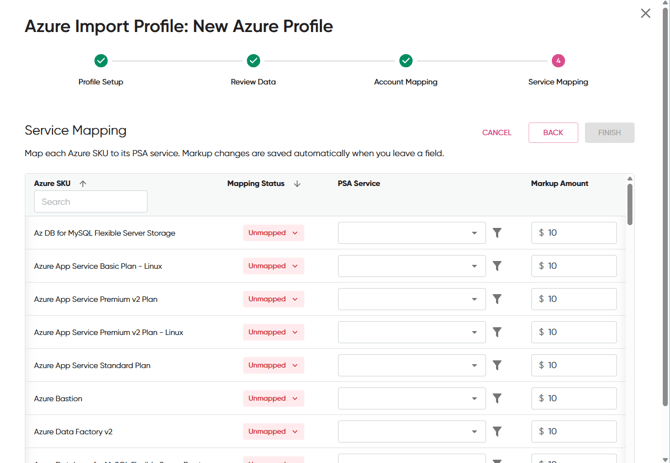Open PSA Service dropdown for Azure Bastion

411,399
